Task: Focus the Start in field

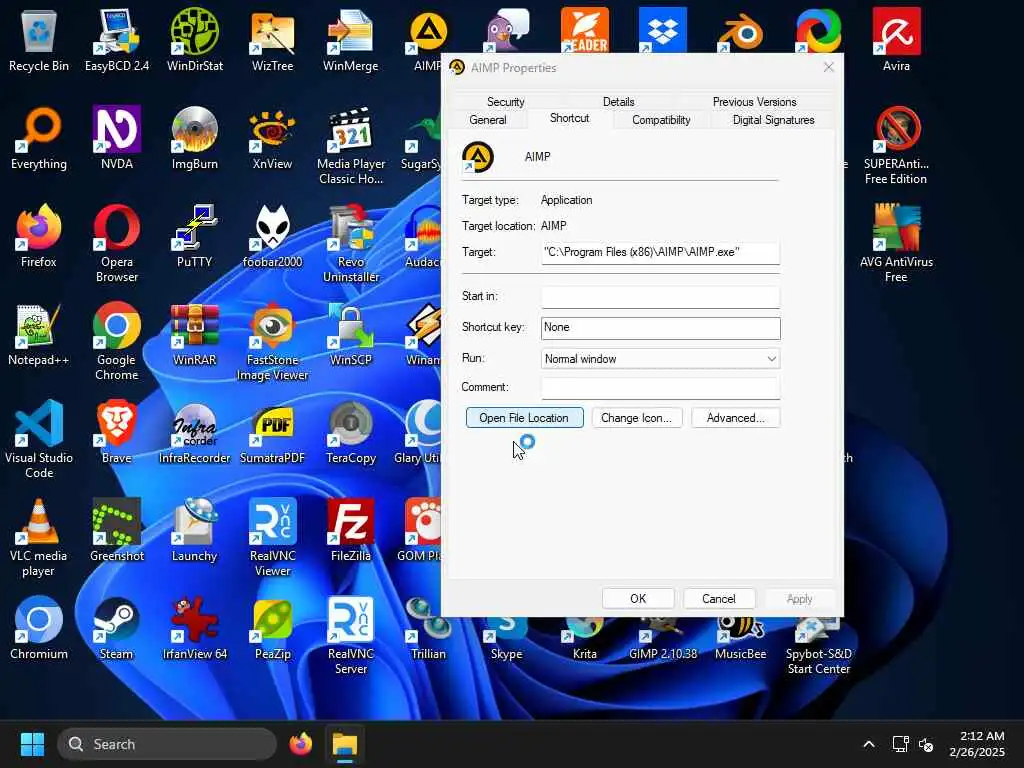Action: click(x=660, y=297)
